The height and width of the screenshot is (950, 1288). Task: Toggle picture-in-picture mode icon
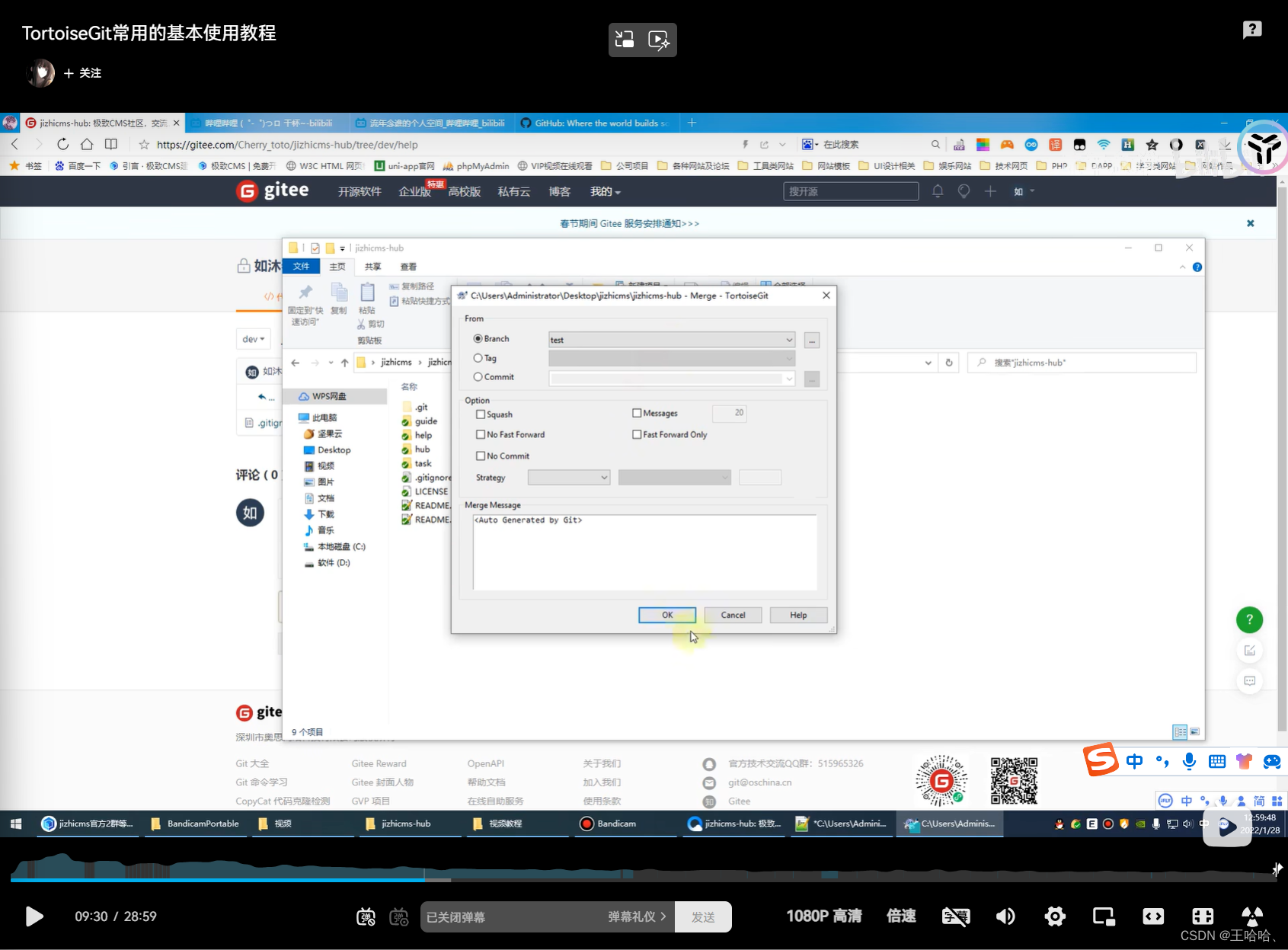(1104, 916)
